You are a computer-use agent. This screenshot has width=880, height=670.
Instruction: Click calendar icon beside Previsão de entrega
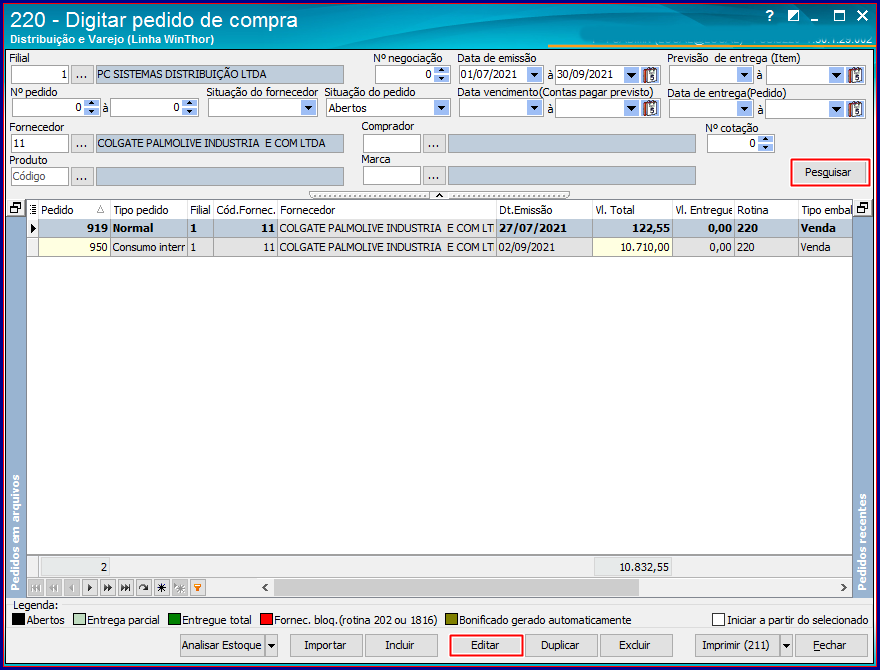(x=855, y=75)
